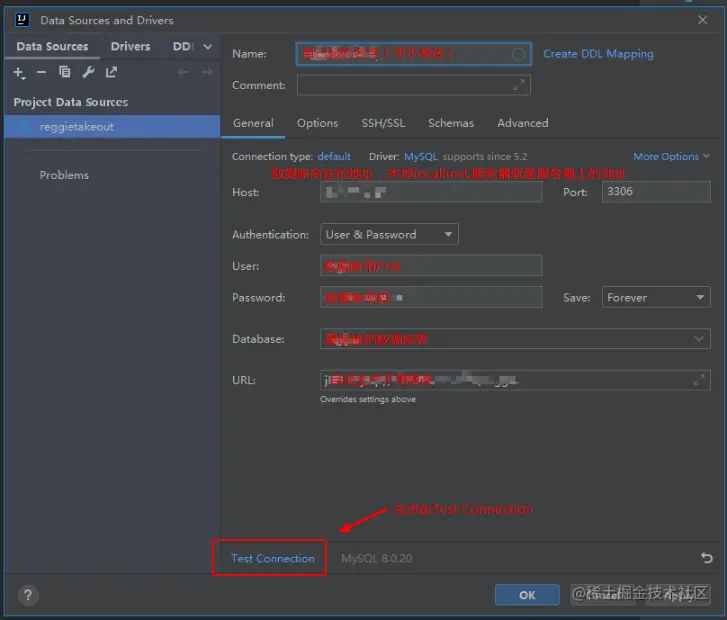
Task: Open the More Options menu
Action: click(671, 157)
